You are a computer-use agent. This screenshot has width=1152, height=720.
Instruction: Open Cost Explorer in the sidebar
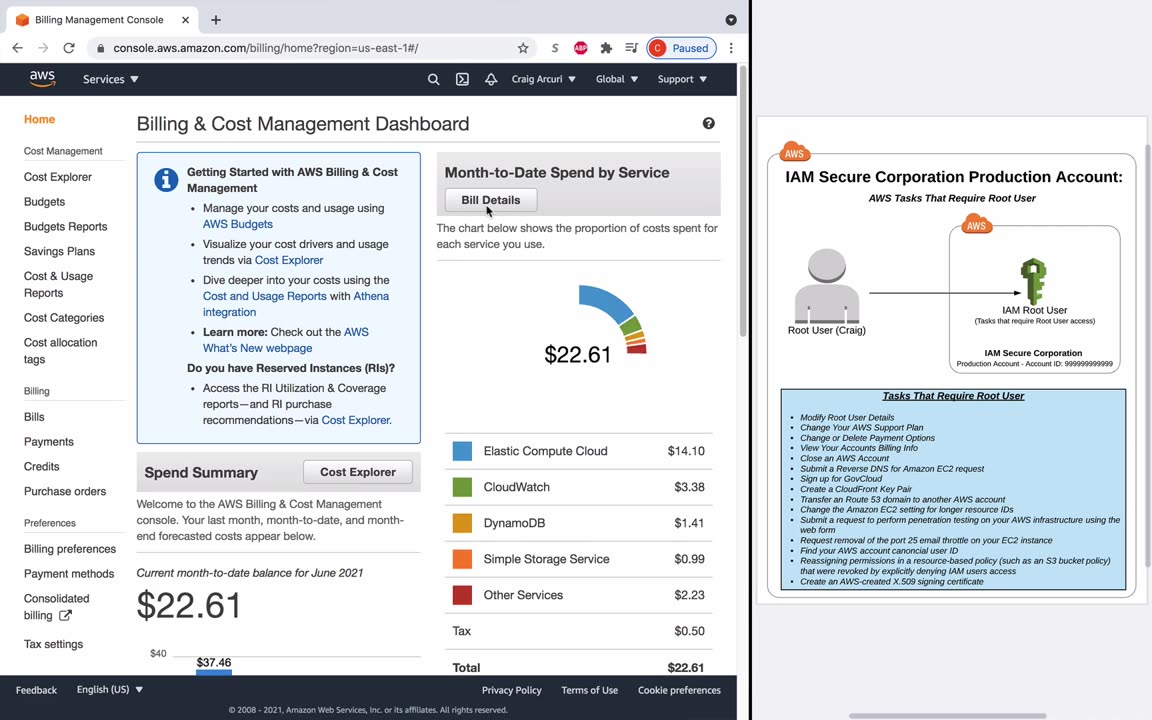(57, 177)
